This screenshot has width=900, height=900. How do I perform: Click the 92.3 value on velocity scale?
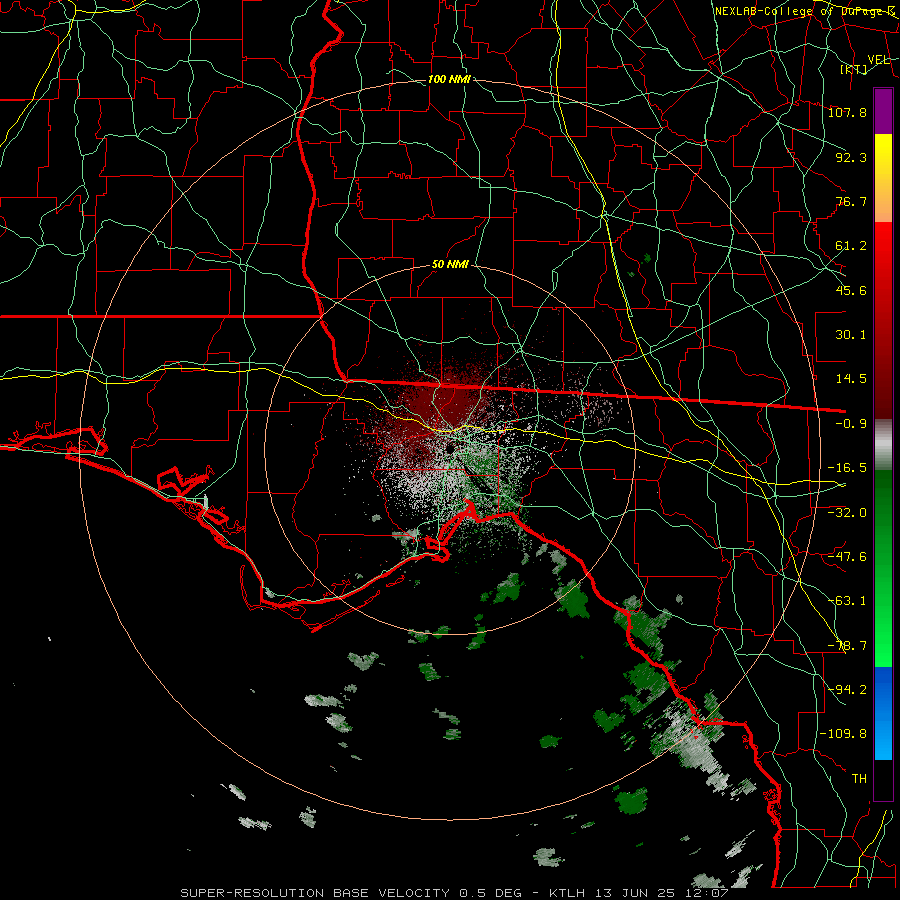(x=851, y=157)
